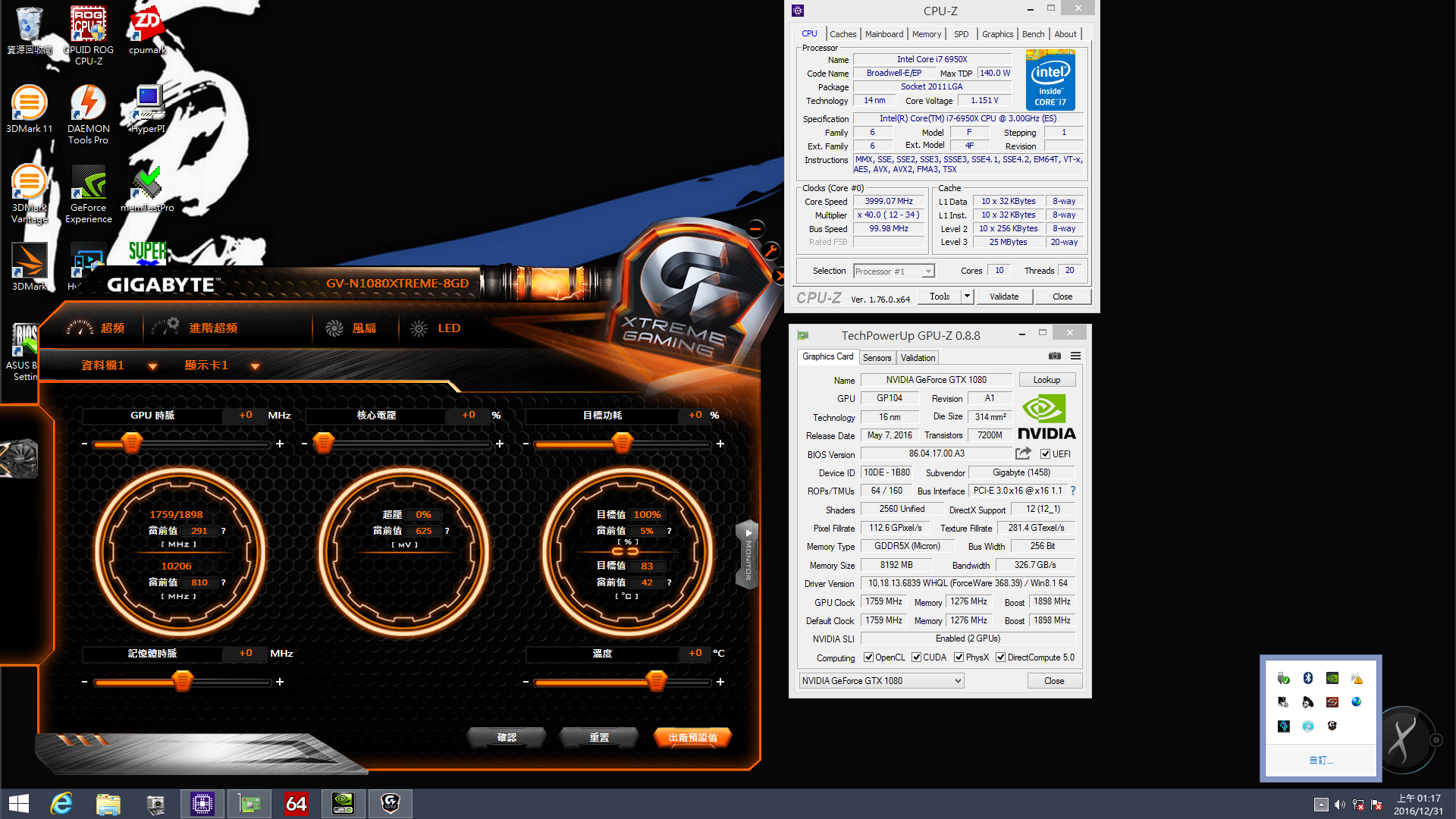Open the GPU-Z screenshot camera icon
The image size is (1456, 819).
click(1055, 356)
